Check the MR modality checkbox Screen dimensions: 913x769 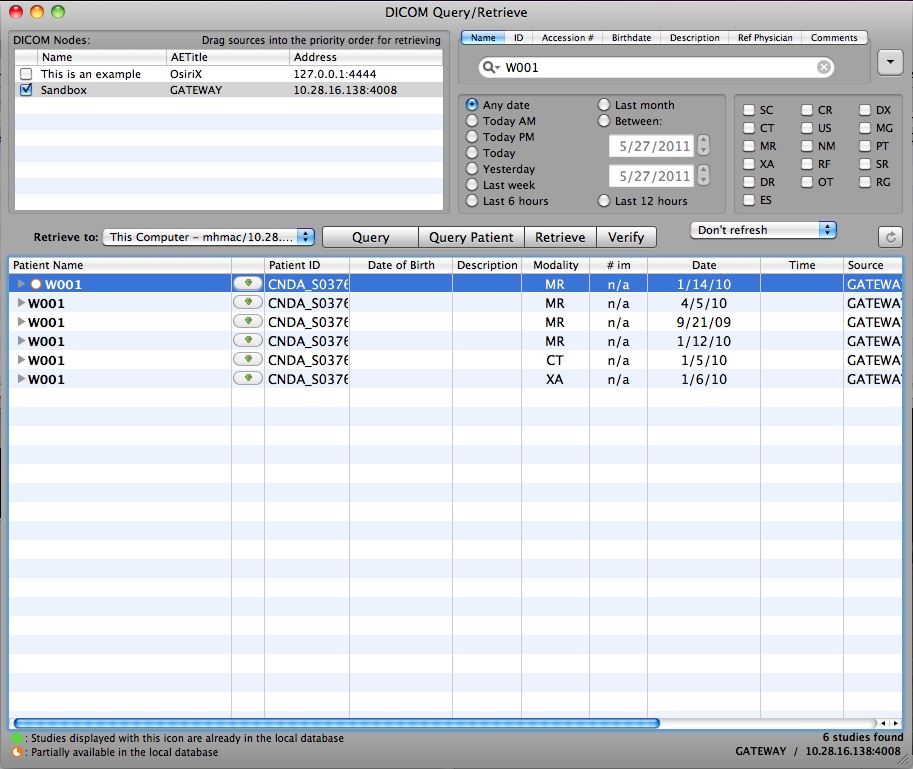tap(749, 146)
